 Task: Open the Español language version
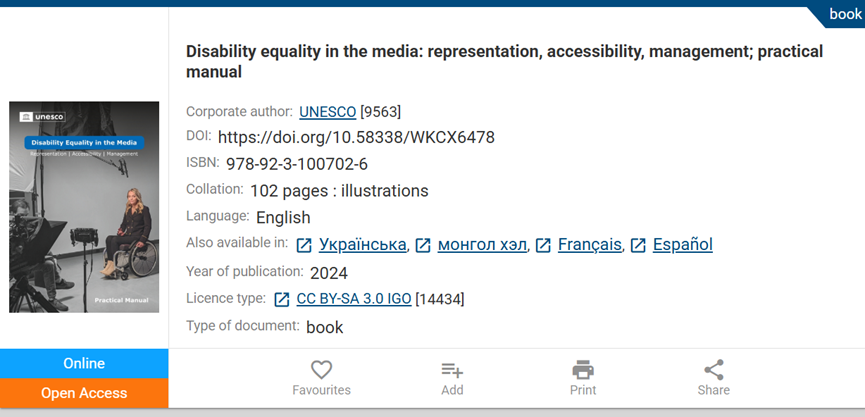tap(682, 245)
